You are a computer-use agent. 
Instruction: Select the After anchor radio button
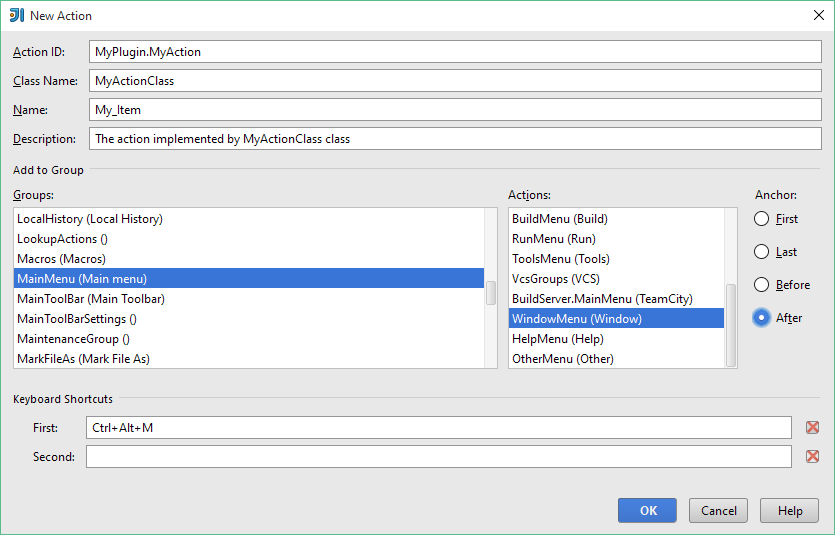[x=762, y=318]
